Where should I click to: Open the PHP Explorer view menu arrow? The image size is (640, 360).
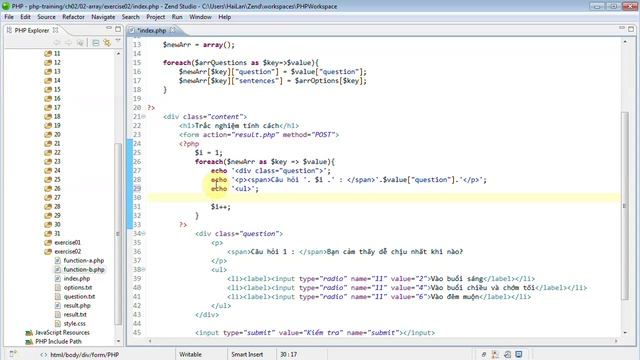click(x=118, y=41)
